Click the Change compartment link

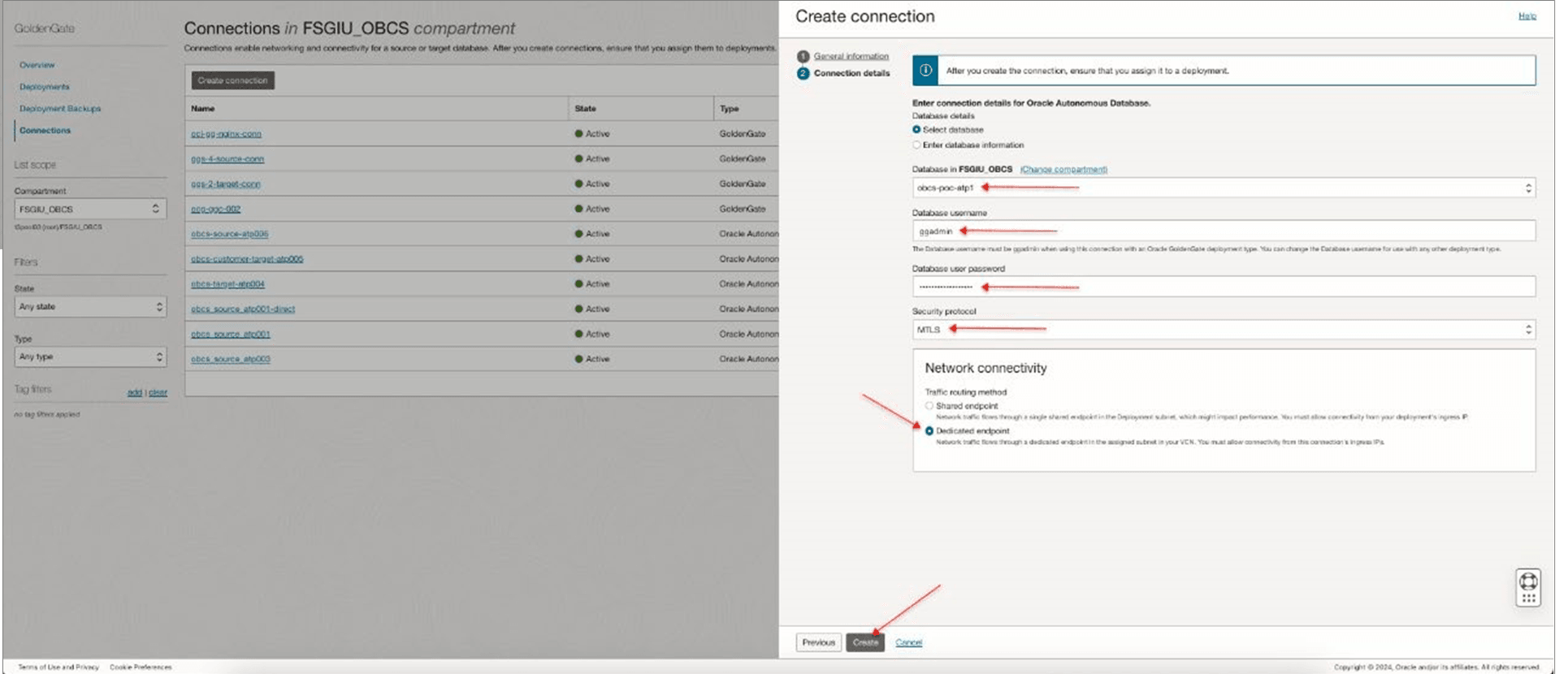click(x=1063, y=170)
